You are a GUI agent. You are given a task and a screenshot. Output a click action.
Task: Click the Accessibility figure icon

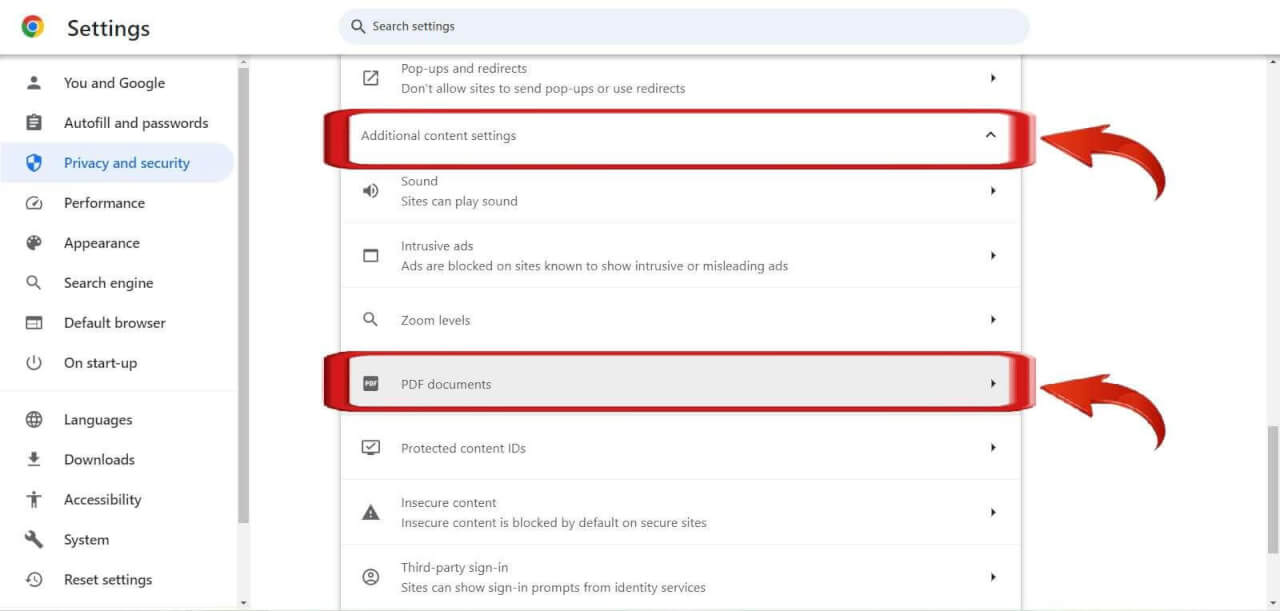coord(34,500)
